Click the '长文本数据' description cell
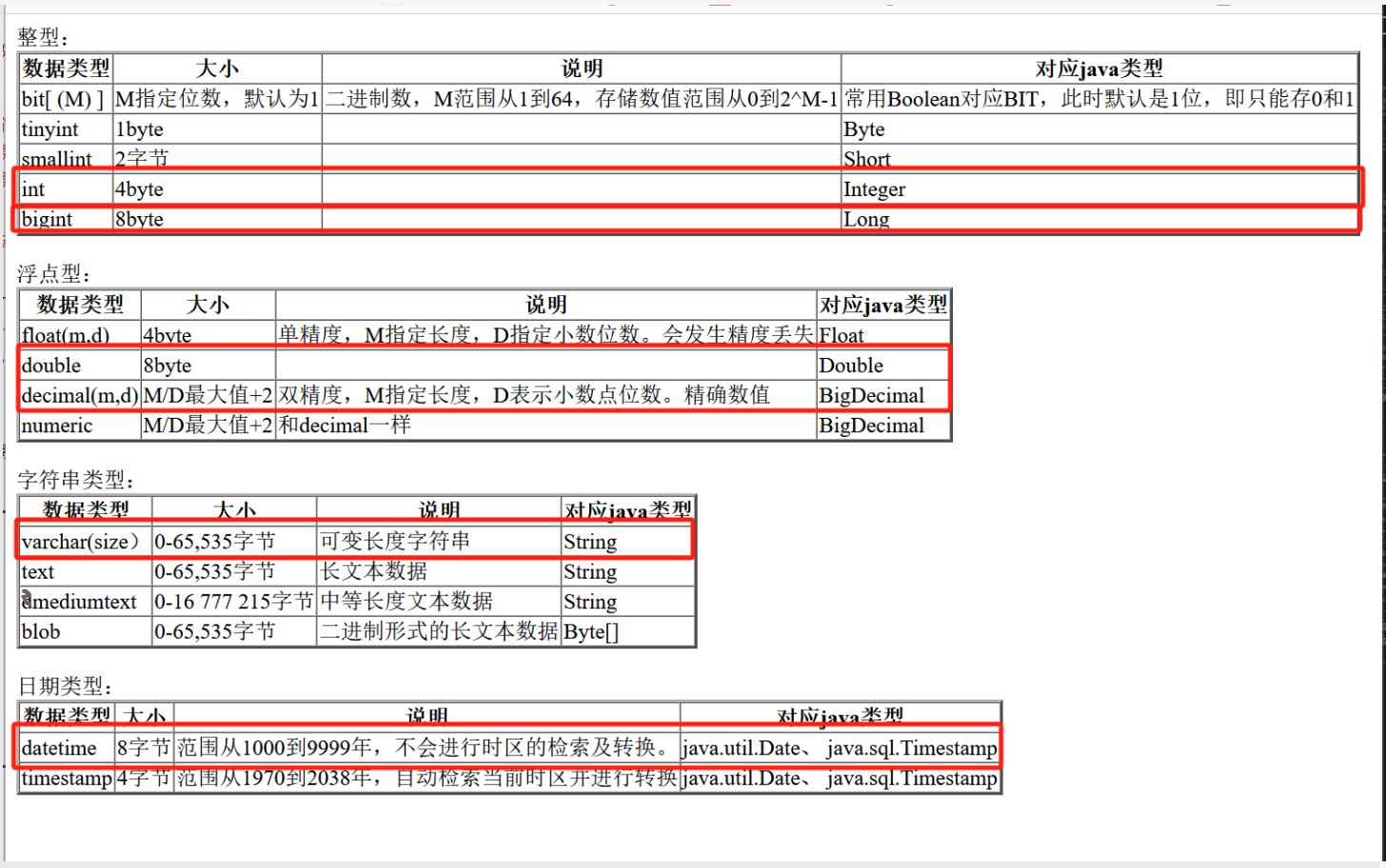This screenshot has width=1386, height=868. click(439, 572)
